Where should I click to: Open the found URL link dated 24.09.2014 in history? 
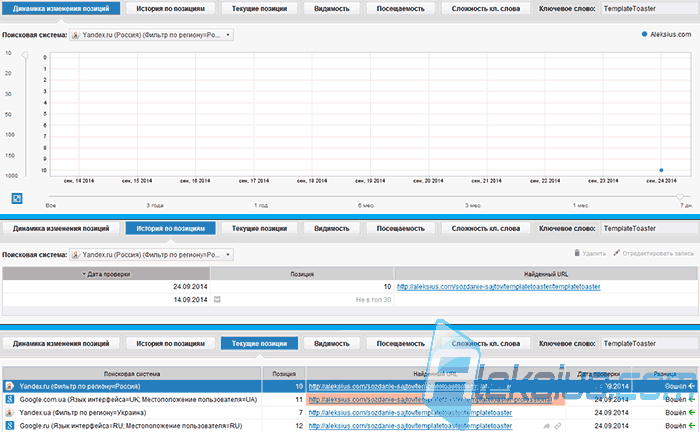499,287
